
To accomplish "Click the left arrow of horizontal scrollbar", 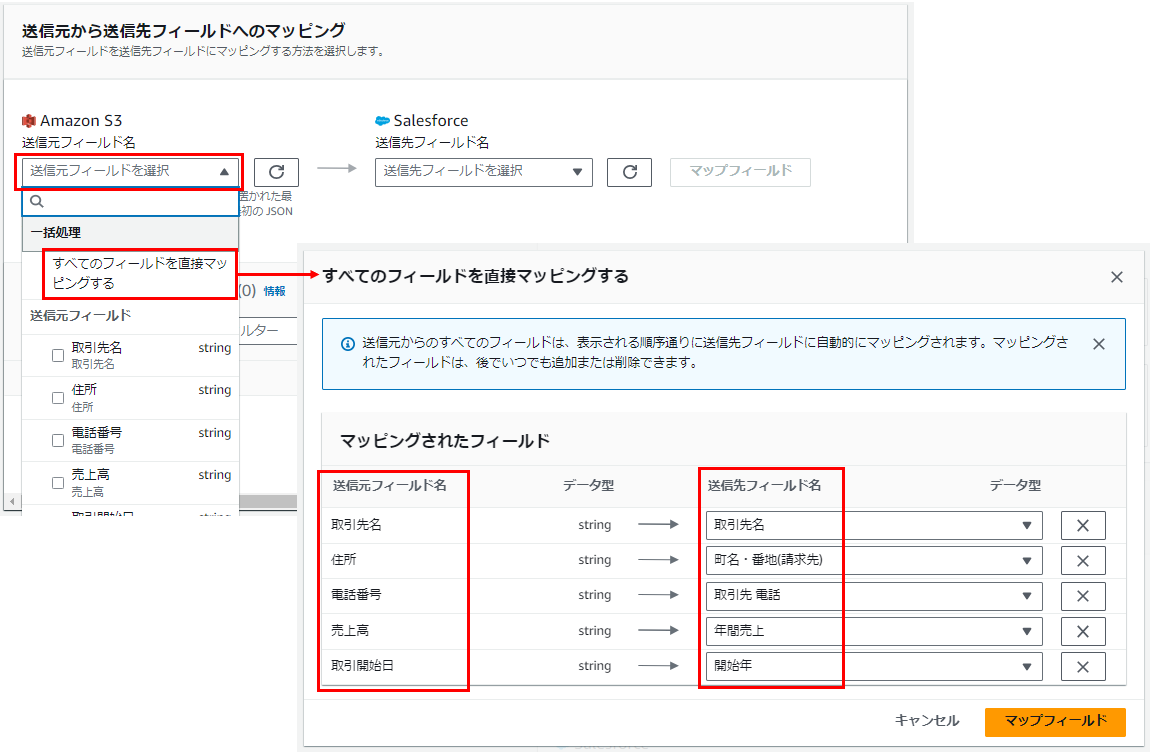I will [11, 502].
